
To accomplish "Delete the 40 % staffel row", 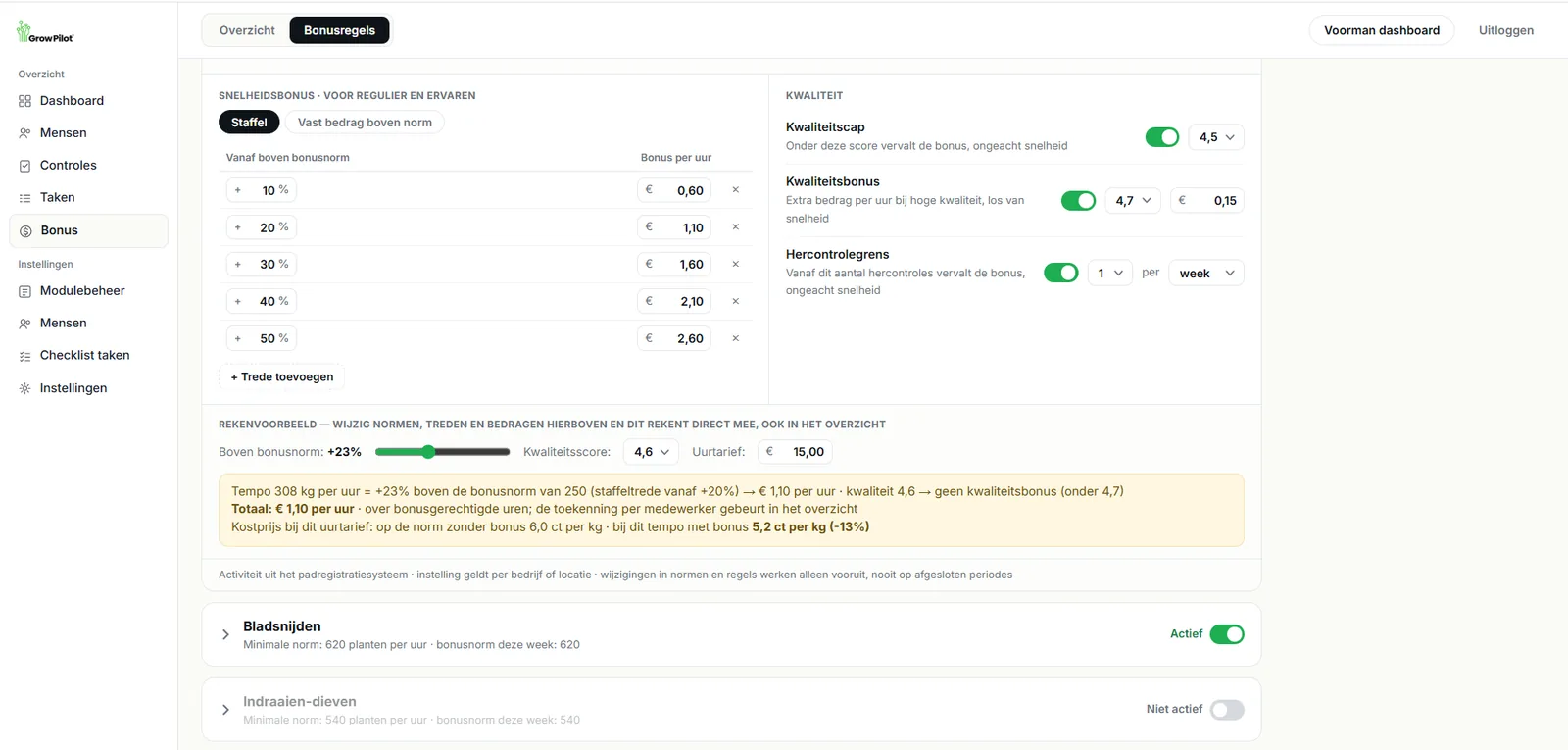I will click(x=735, y=302).
